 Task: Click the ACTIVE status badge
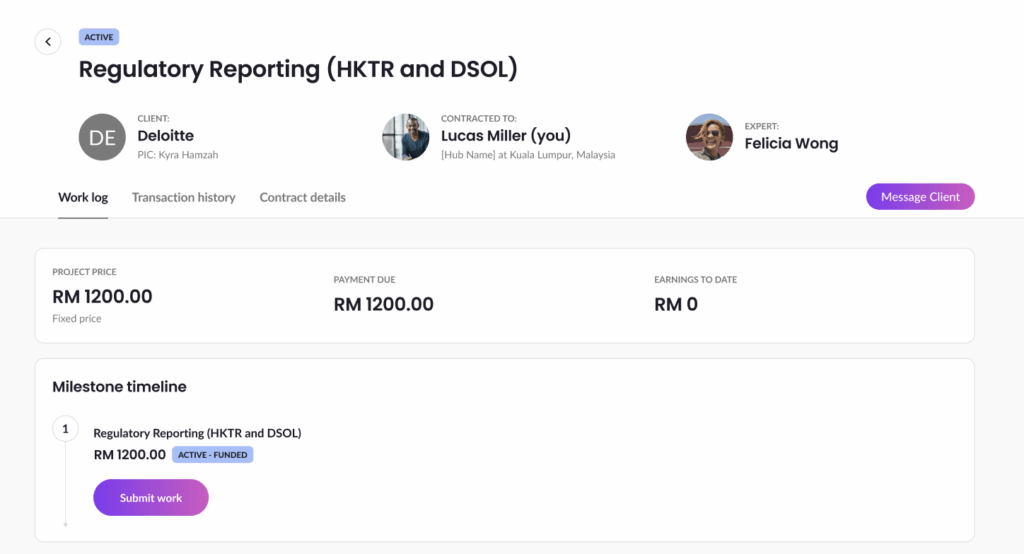(x=99, y=38)
